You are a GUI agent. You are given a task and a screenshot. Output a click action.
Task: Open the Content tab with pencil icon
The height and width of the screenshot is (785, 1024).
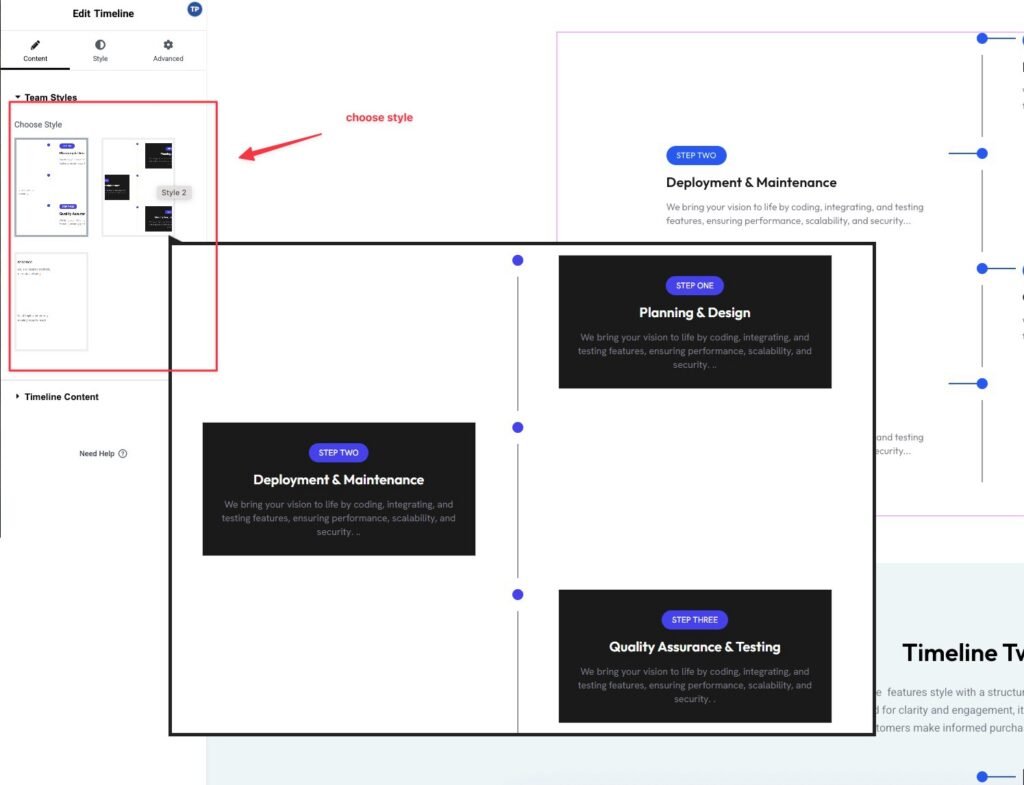[35, 51]
